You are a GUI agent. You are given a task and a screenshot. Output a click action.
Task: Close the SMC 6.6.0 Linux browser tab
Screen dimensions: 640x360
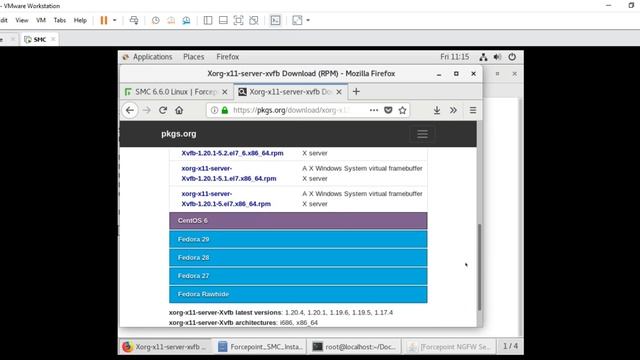click(x=224, y=92)
